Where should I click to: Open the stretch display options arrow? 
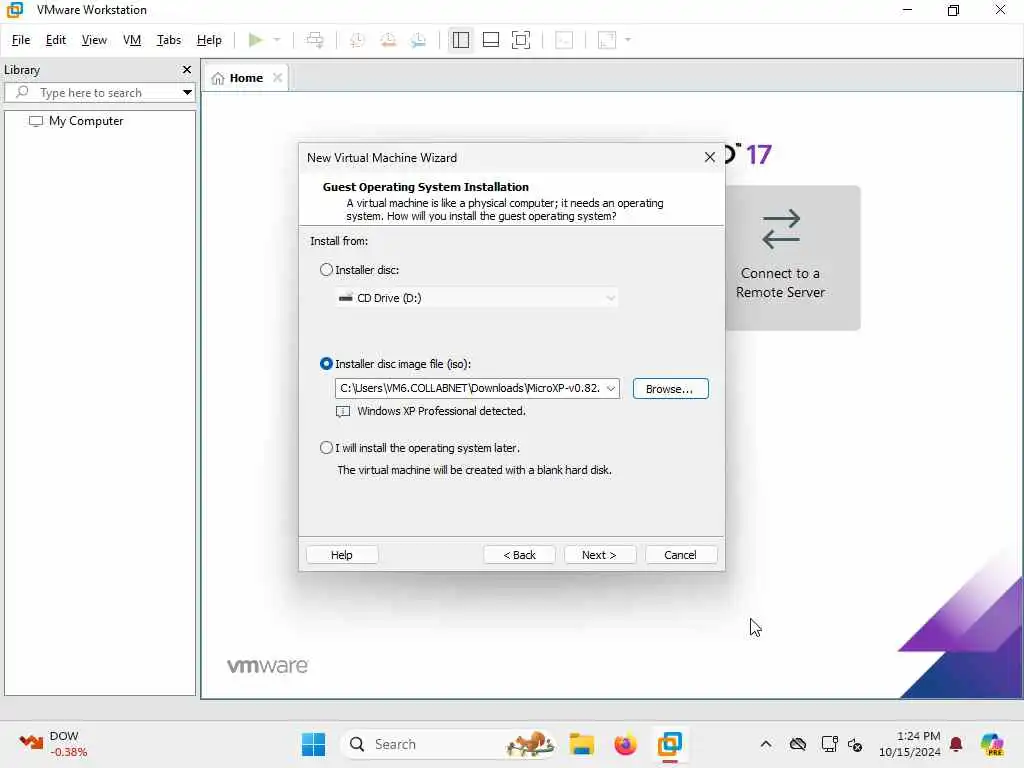[628, 40]
